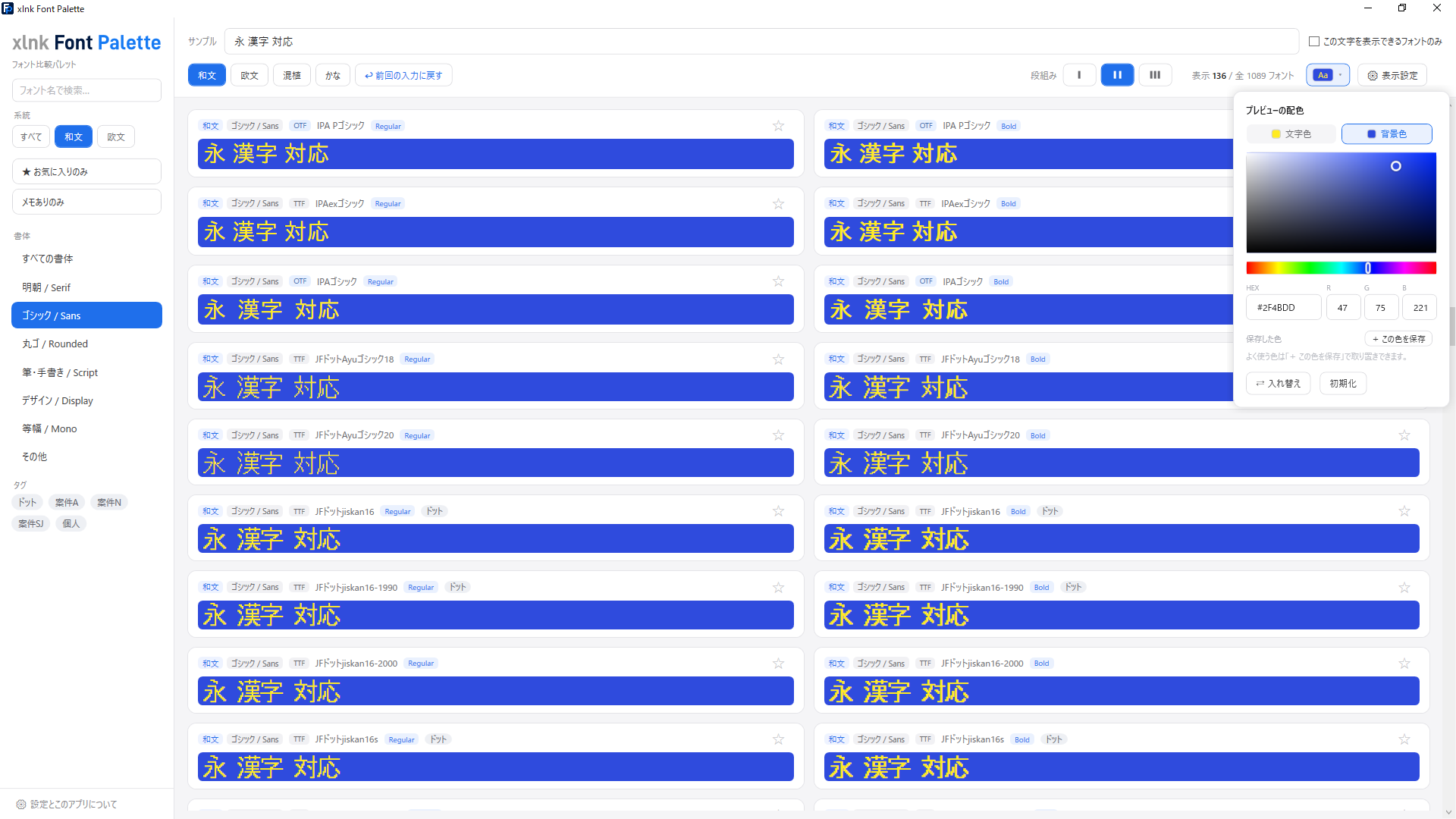Favorite JFドットAyuゴシック20 Regular font
Image resolution: width=1456 pixels, height=819 pixels.
pyautogui.click(x=778, y=435)
